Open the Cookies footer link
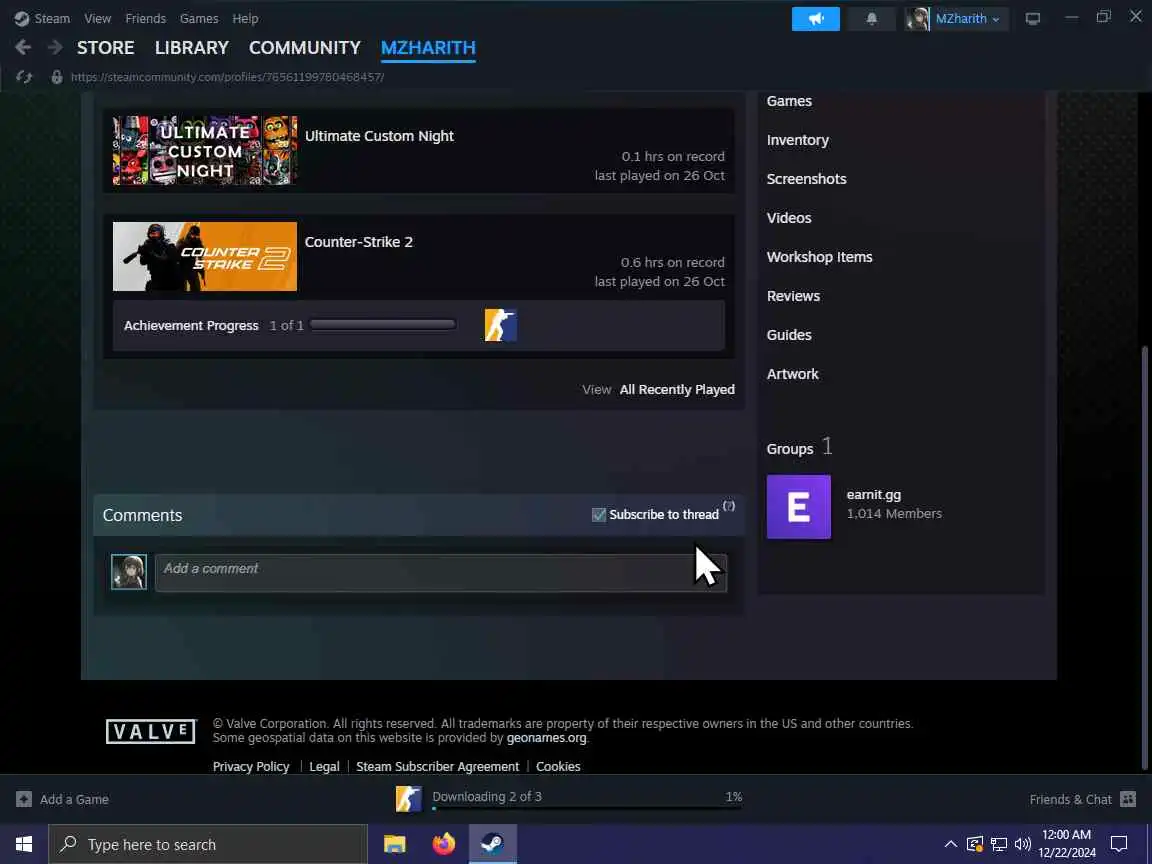 558,766
